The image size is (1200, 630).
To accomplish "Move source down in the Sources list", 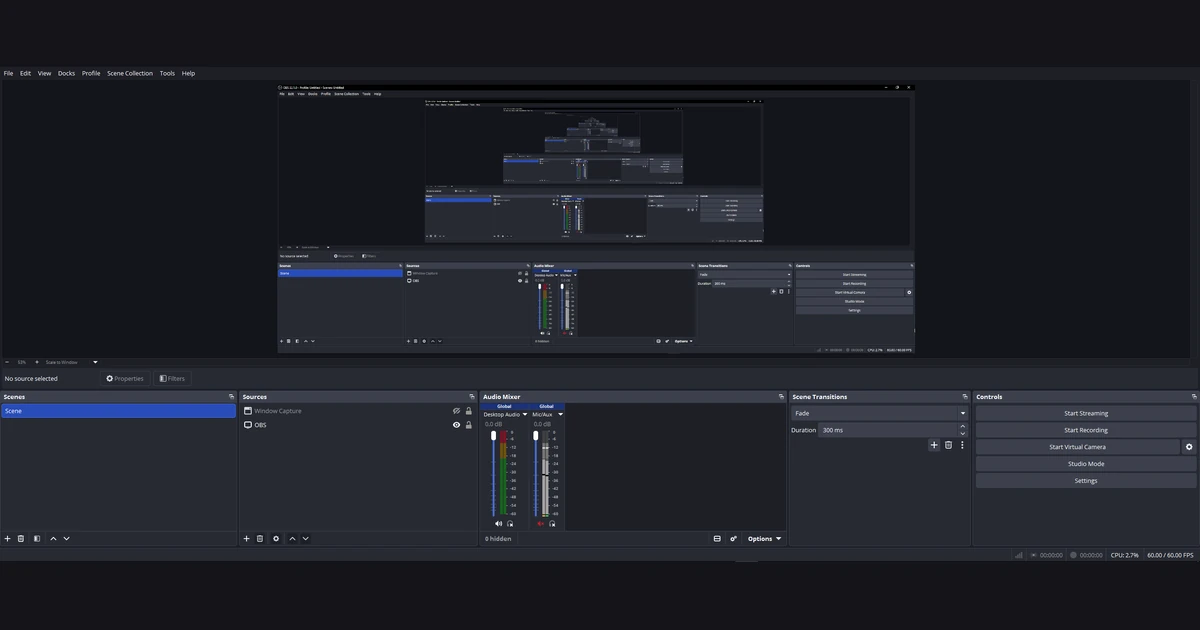I will coord(306,538).
